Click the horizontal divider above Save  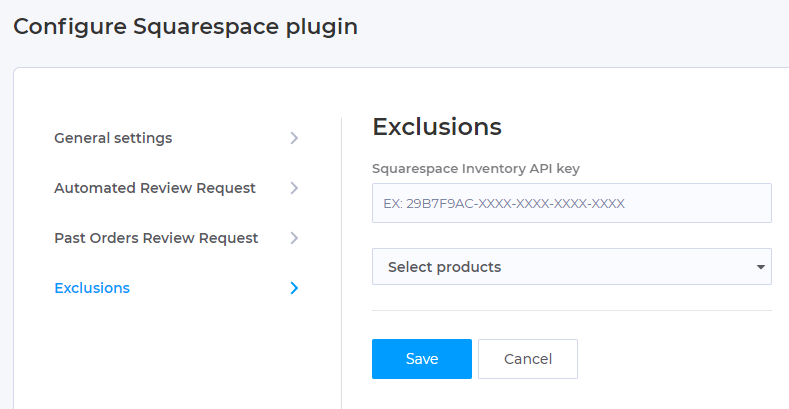[x=572, y=310]
